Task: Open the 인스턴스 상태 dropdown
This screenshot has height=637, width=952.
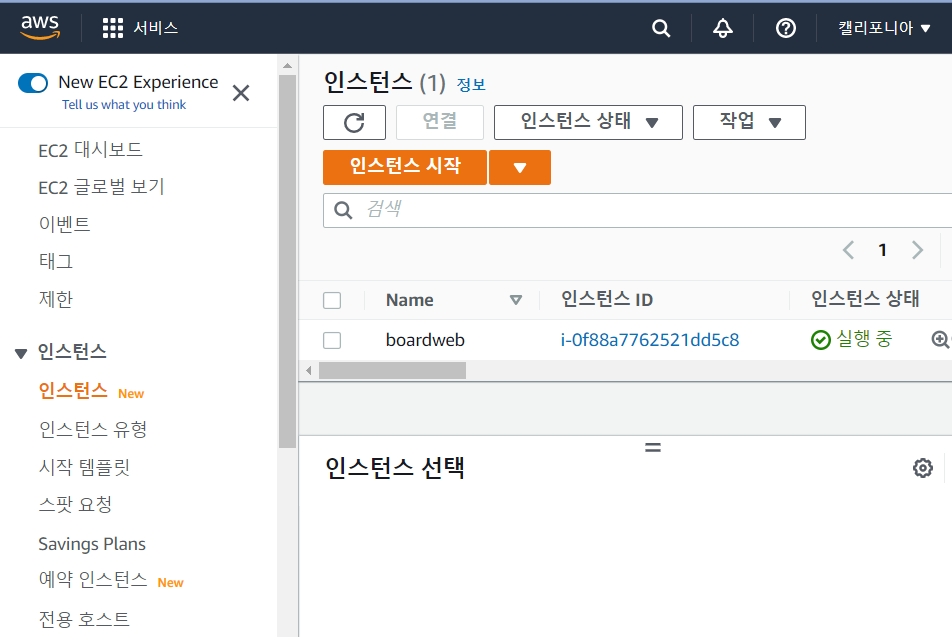Action: [x=588, y=122]
